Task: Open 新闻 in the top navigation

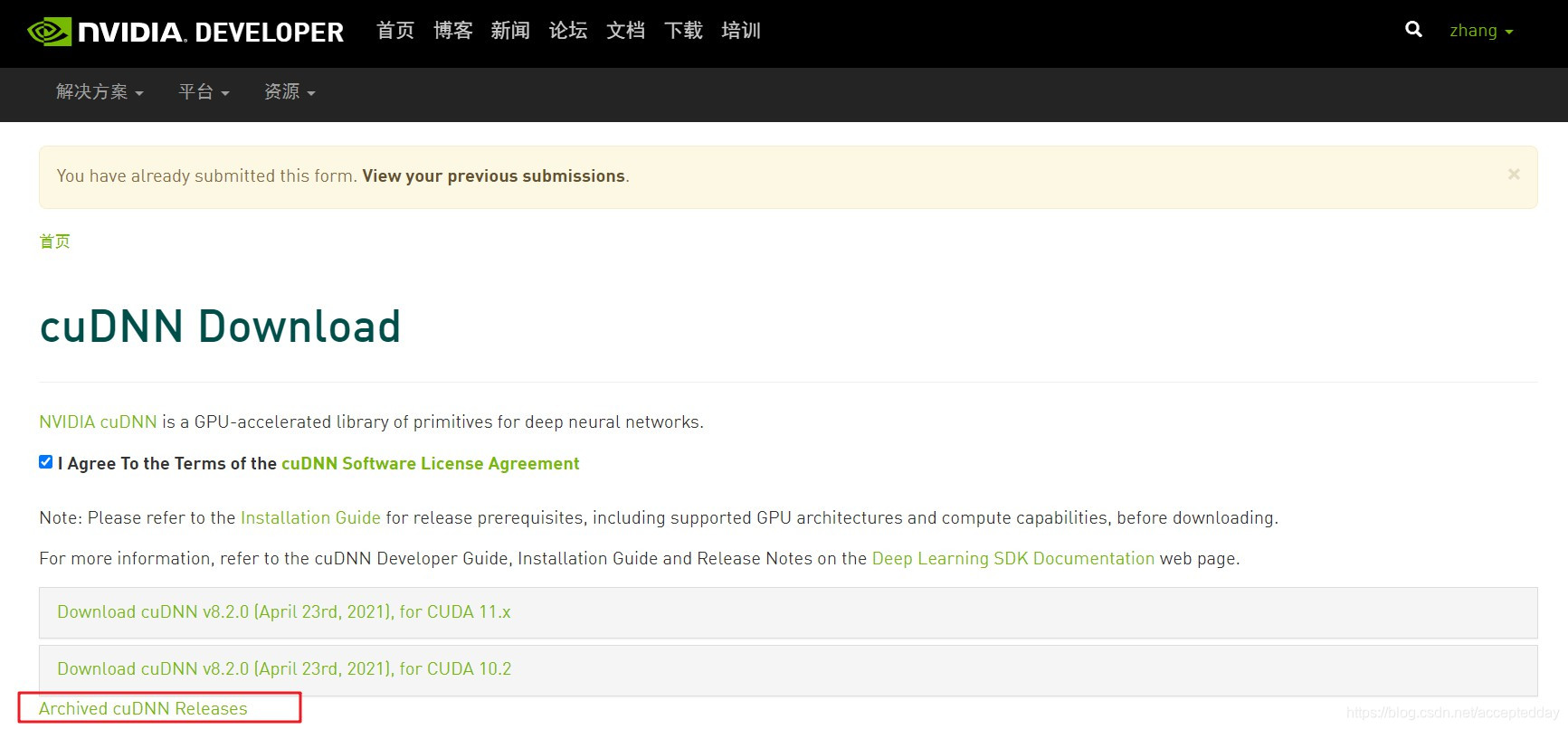Action: 510,31
